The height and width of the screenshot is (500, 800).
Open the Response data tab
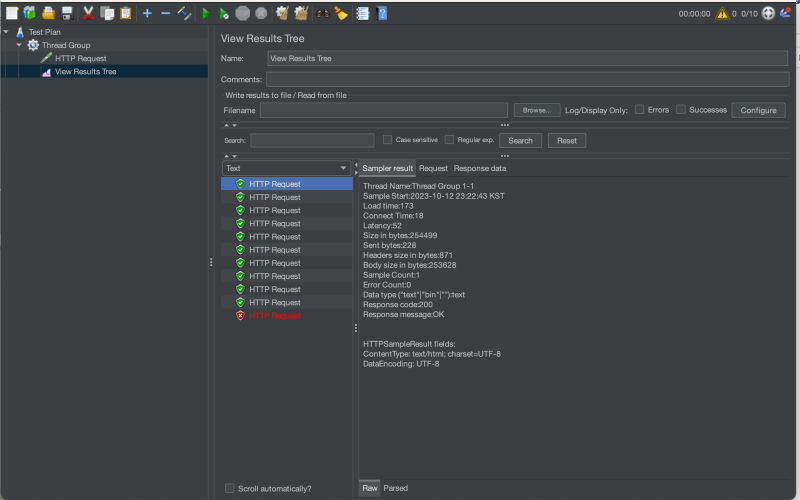pyautogui.click(x=480, y=168)
